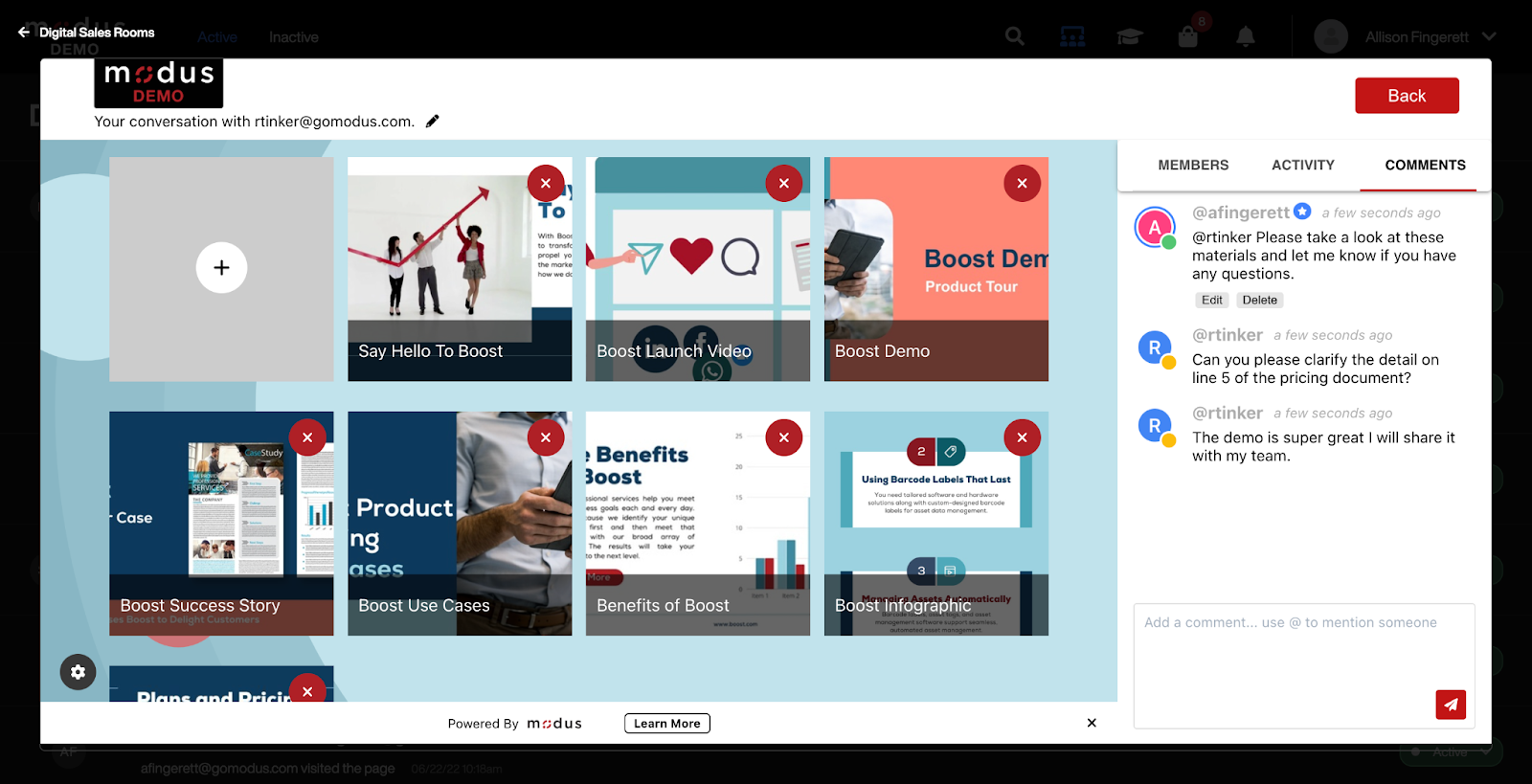Send comment with paper plane icon
The height and width of the screenshot is (784, 1532).
(x=1451, y=705)
